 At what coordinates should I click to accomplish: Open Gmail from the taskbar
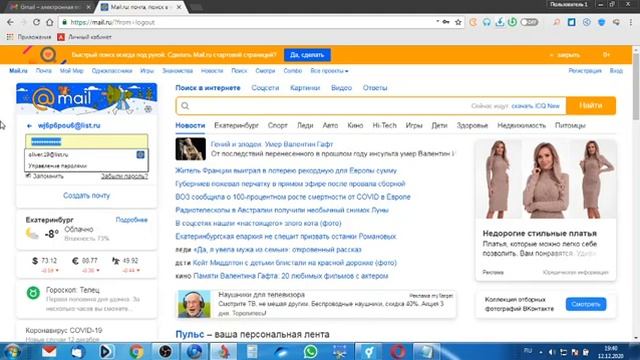[49, 351]
